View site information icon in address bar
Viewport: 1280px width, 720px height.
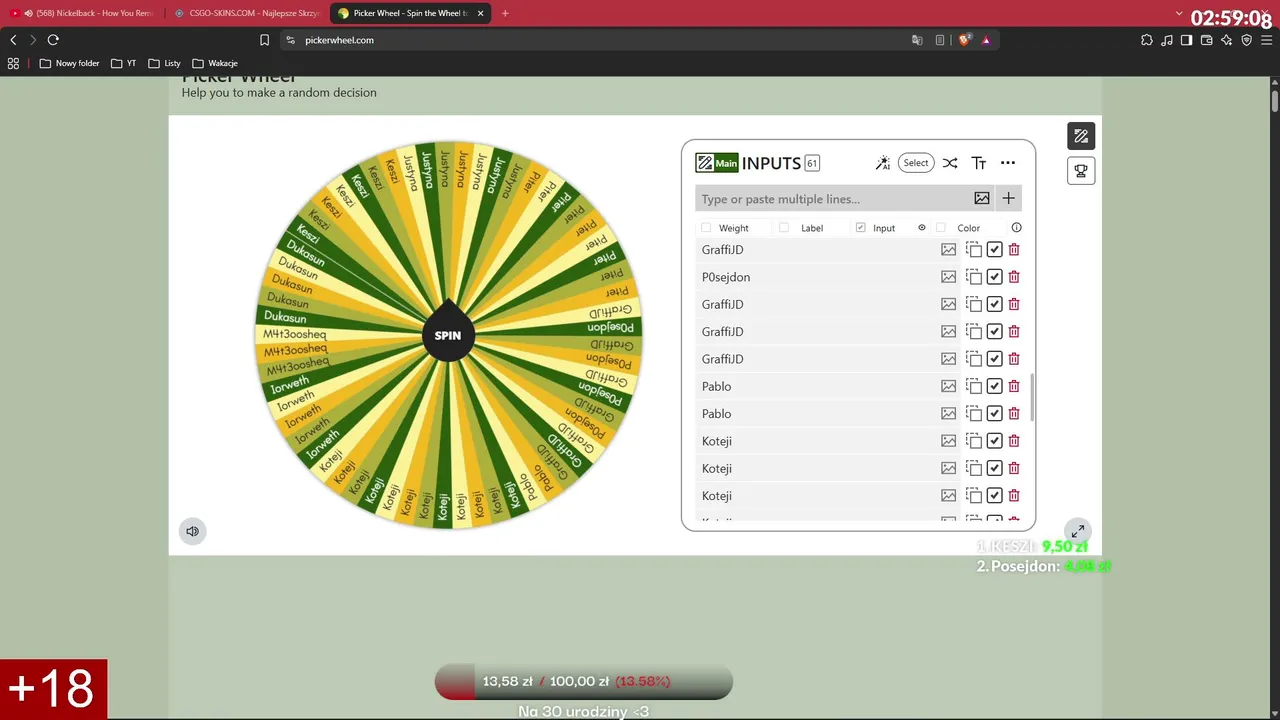pos(290,40)
